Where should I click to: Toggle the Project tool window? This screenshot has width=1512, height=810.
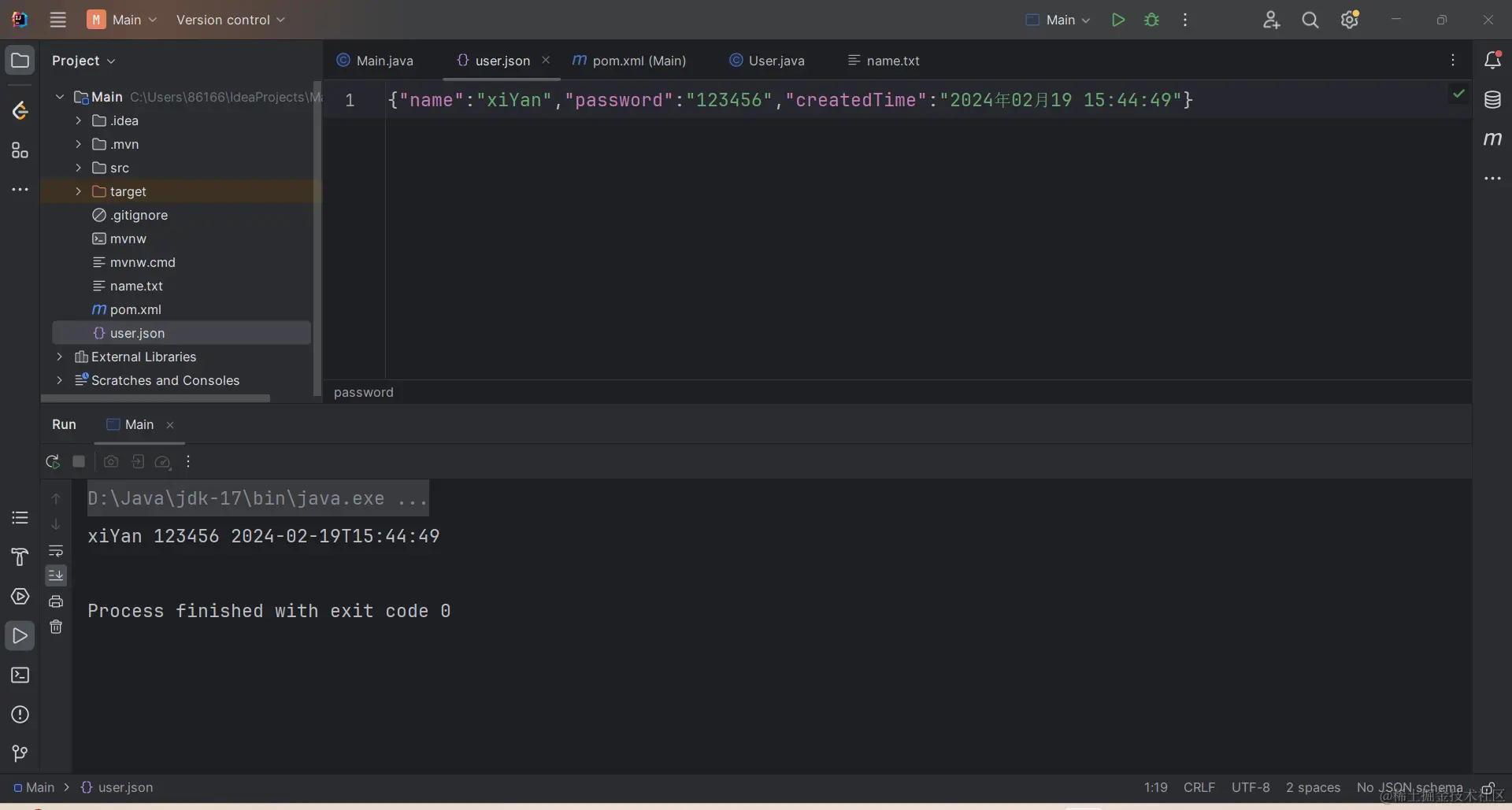click(x=20, y=61)
